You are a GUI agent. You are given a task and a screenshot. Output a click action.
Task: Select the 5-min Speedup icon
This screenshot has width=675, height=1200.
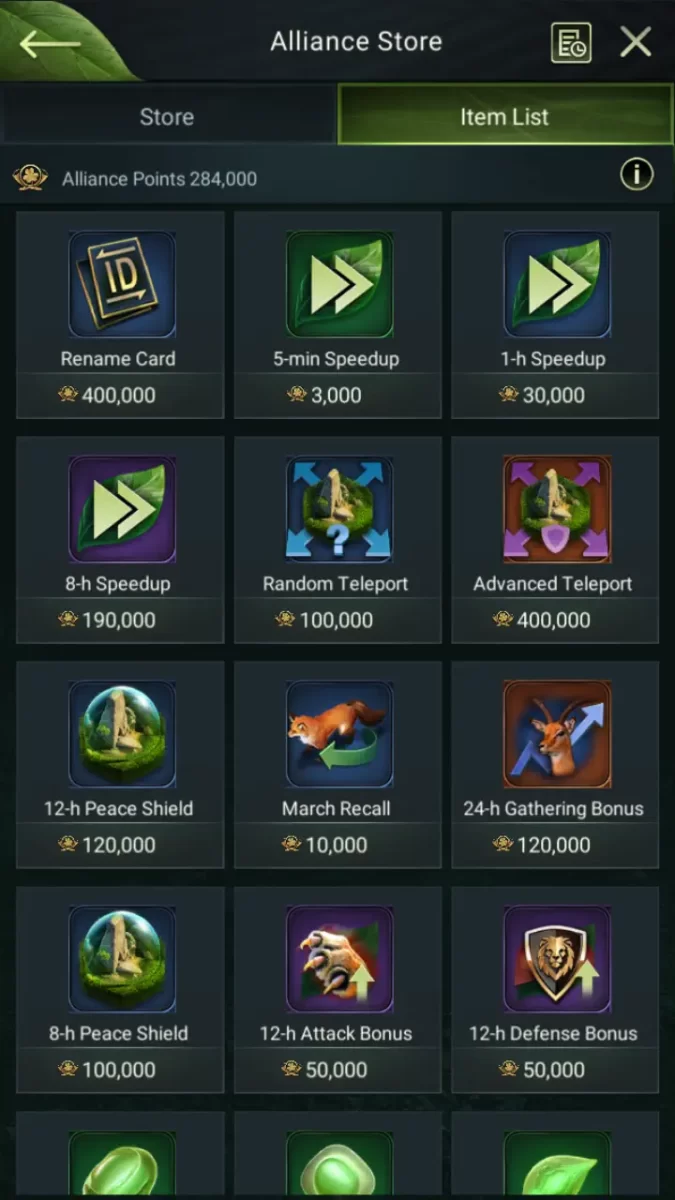pyautogui.click(x=338, y=284)
